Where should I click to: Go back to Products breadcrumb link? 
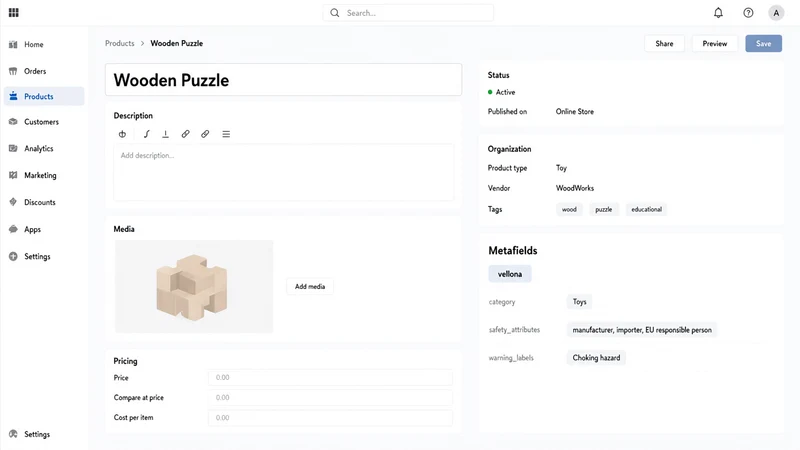pyautogui.click(x=119, y=43)
